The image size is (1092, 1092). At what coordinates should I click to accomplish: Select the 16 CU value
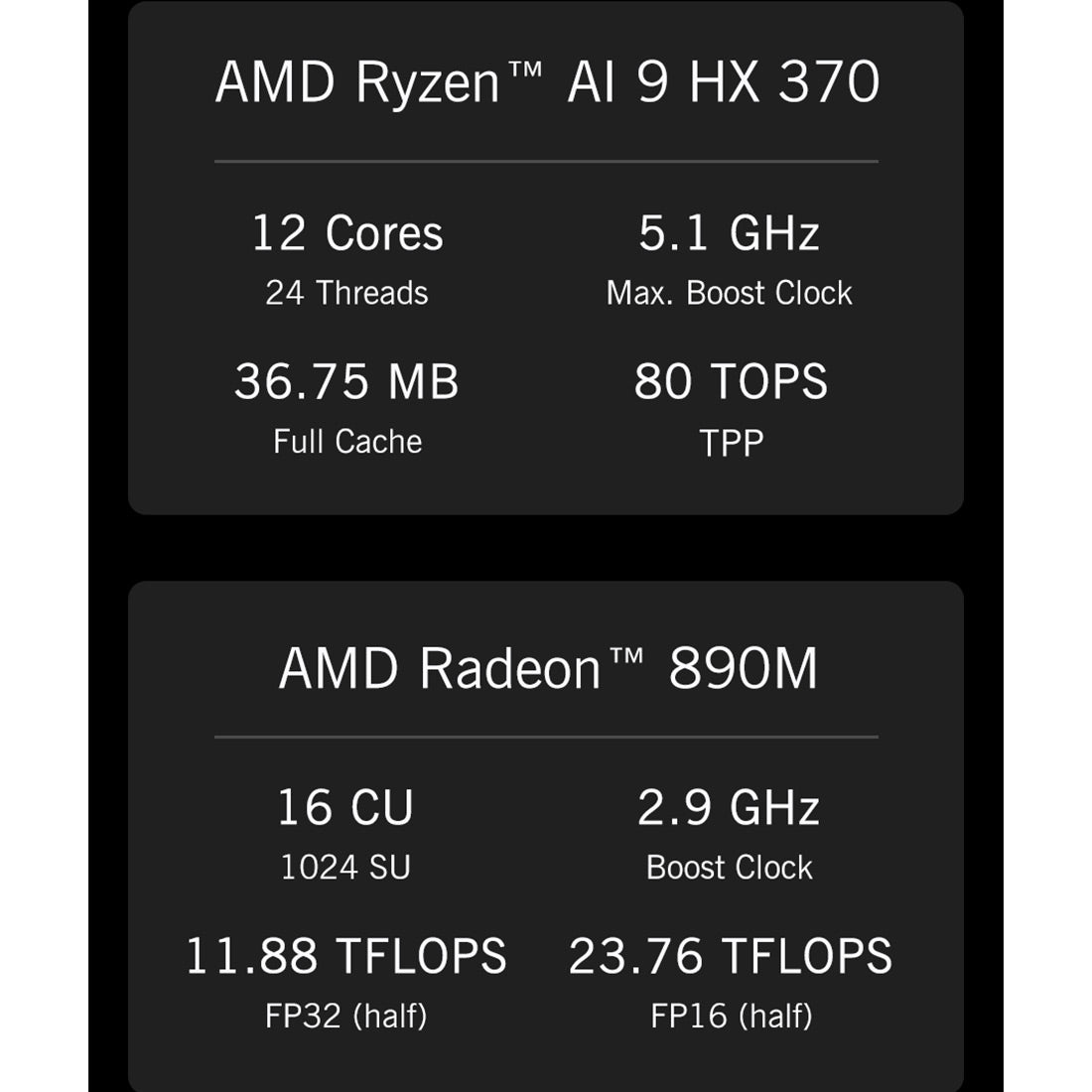pyautogui.click(x=344, y=807)
